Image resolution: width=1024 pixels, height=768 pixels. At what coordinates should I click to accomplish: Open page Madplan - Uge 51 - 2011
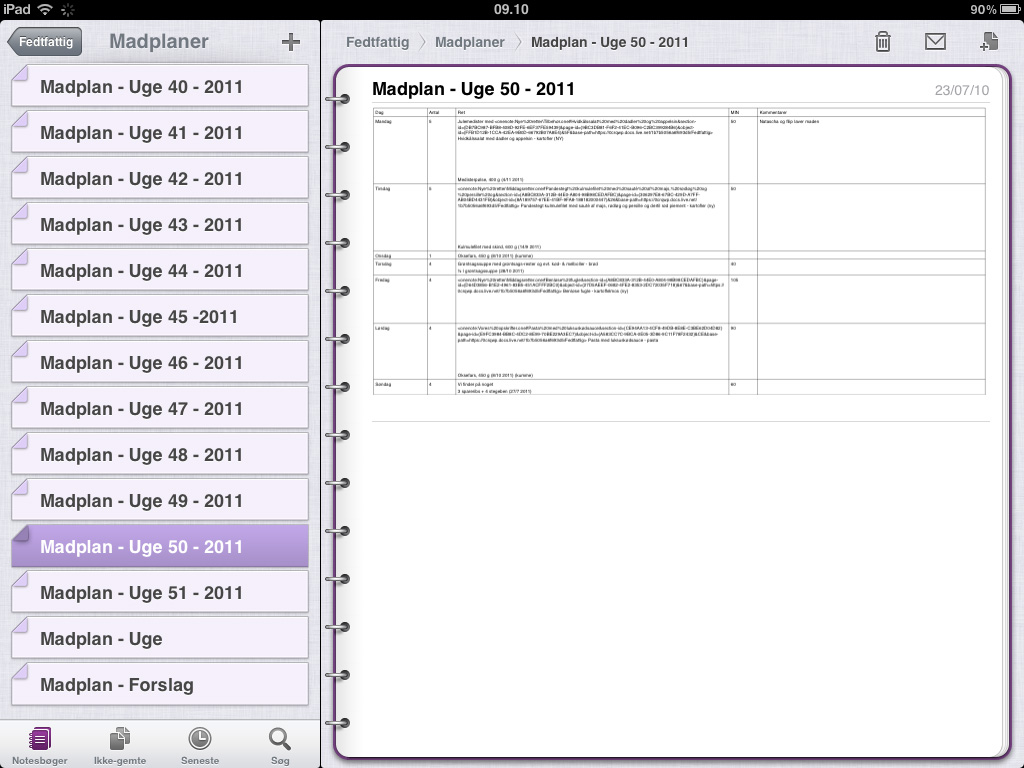(160, 592)
